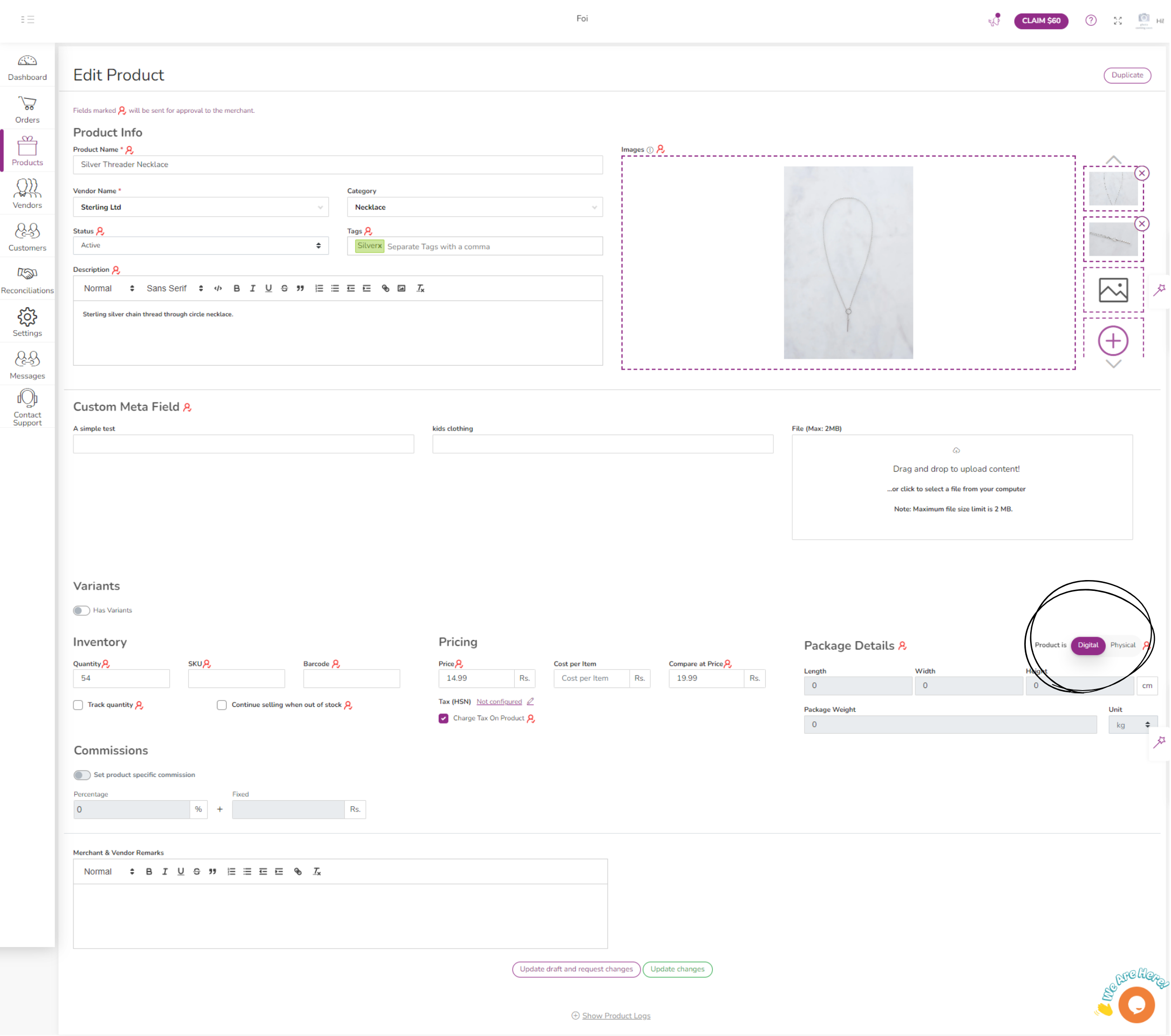Open the announcements megaphone icon

(x=995, y=20)
